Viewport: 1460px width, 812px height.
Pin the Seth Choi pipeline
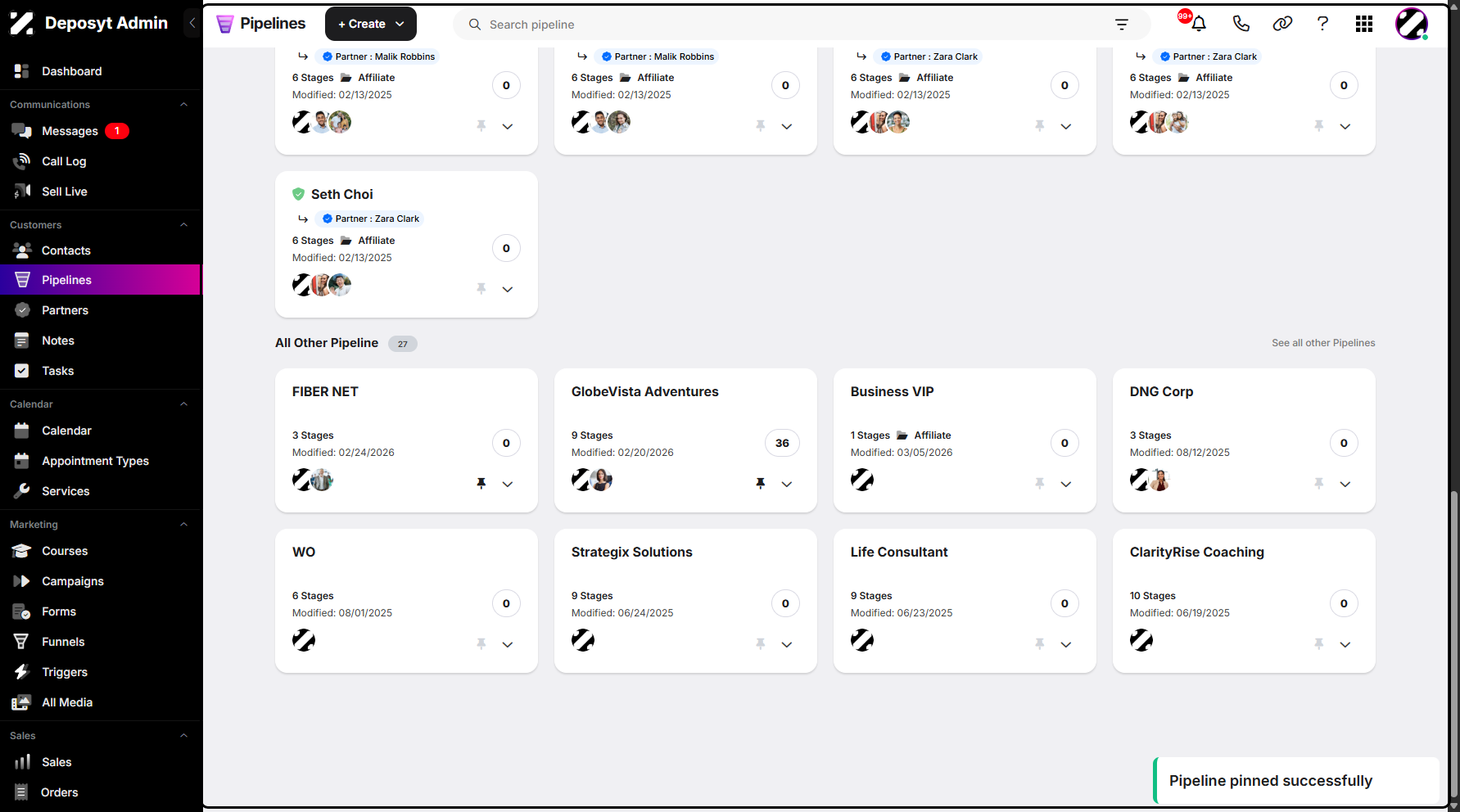[481, 289]
